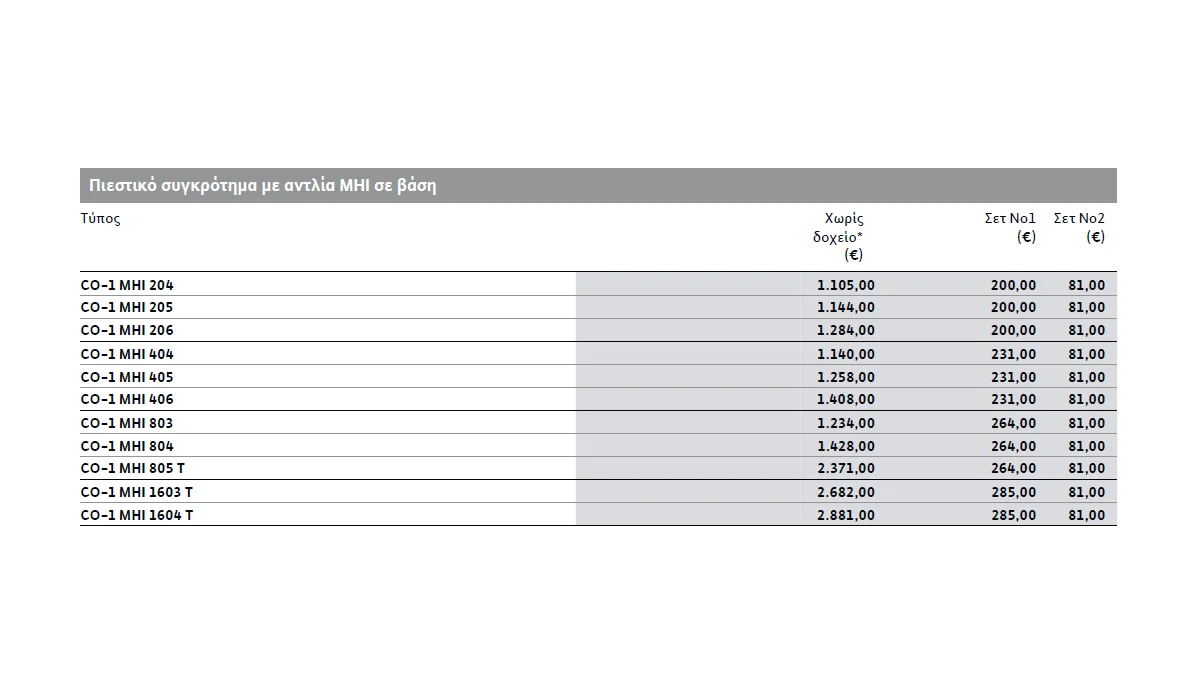Click the CO-1 MHI 1604 T model name
Image resolution: width=1200 pixels, height=700 pixels.
coord(137,515)
